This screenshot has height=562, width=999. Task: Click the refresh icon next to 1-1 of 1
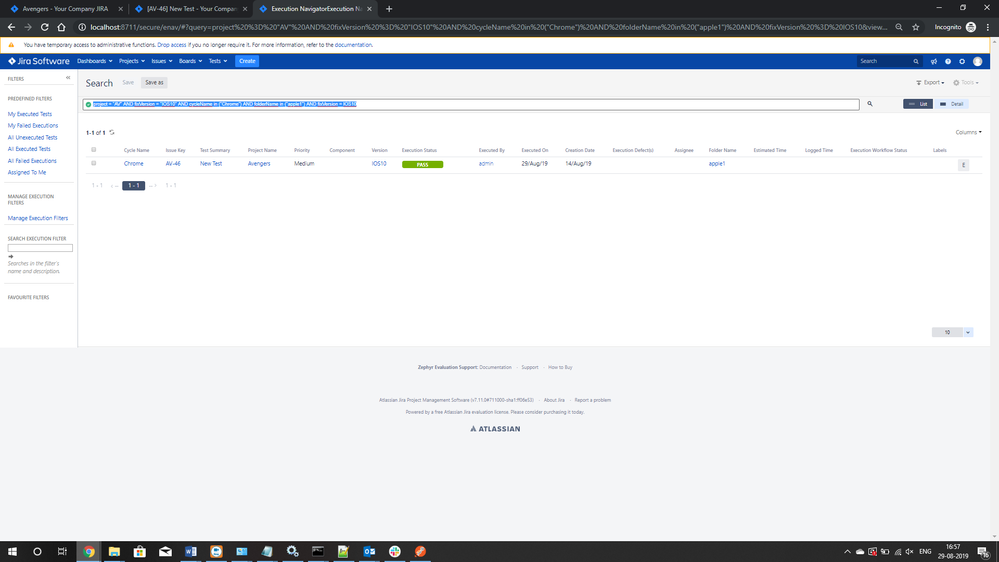point(112,132)
